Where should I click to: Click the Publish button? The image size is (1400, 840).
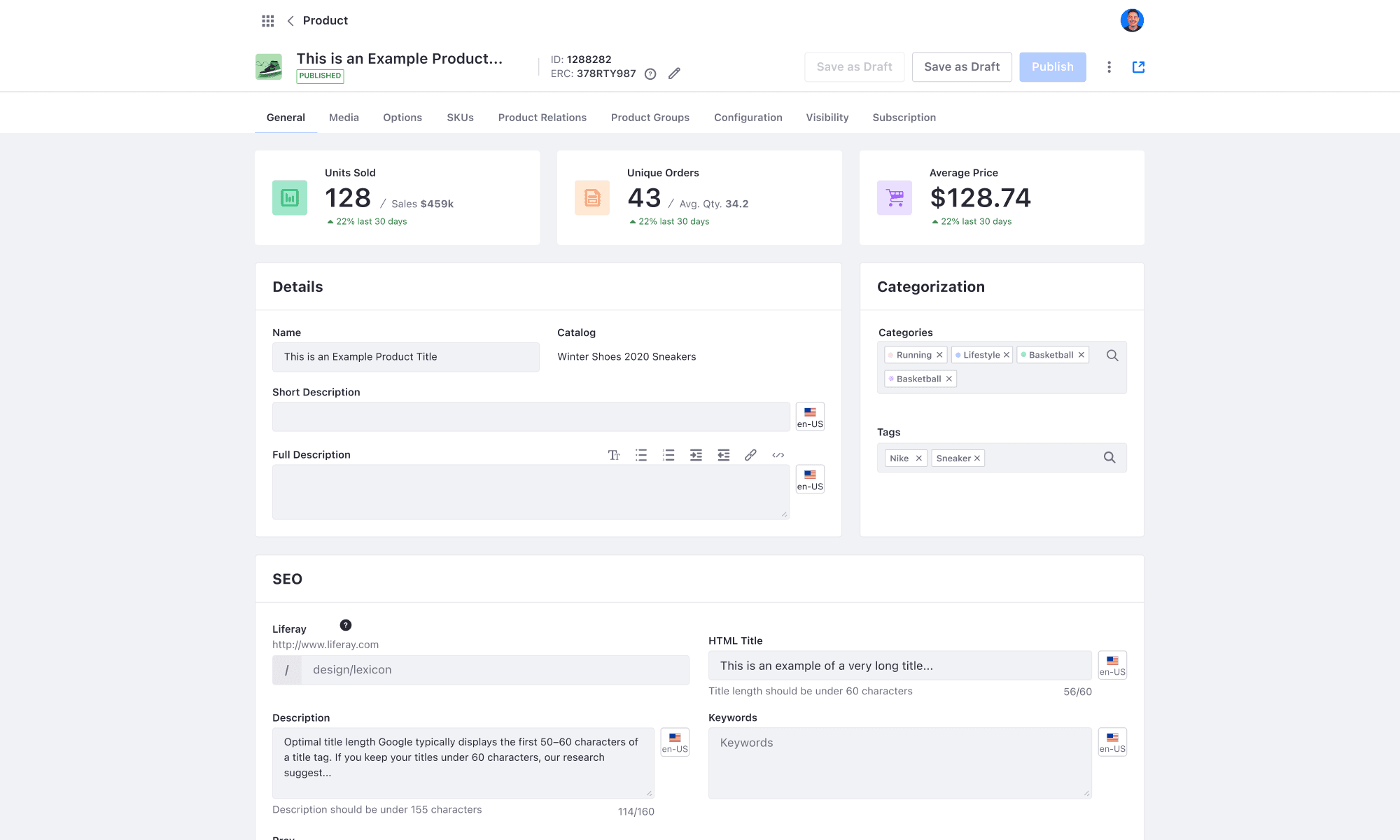point(1052,67)
